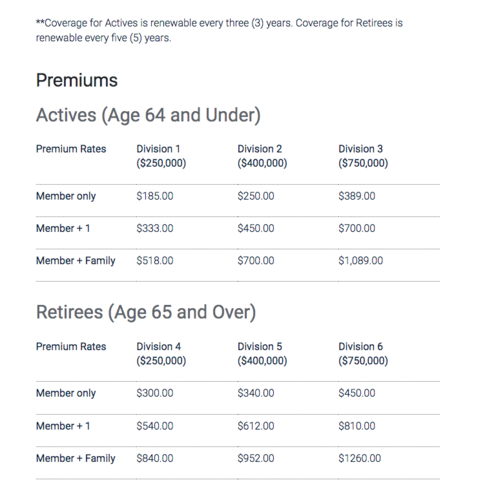Click the $1,089.00 Member + Family cell

361,260
